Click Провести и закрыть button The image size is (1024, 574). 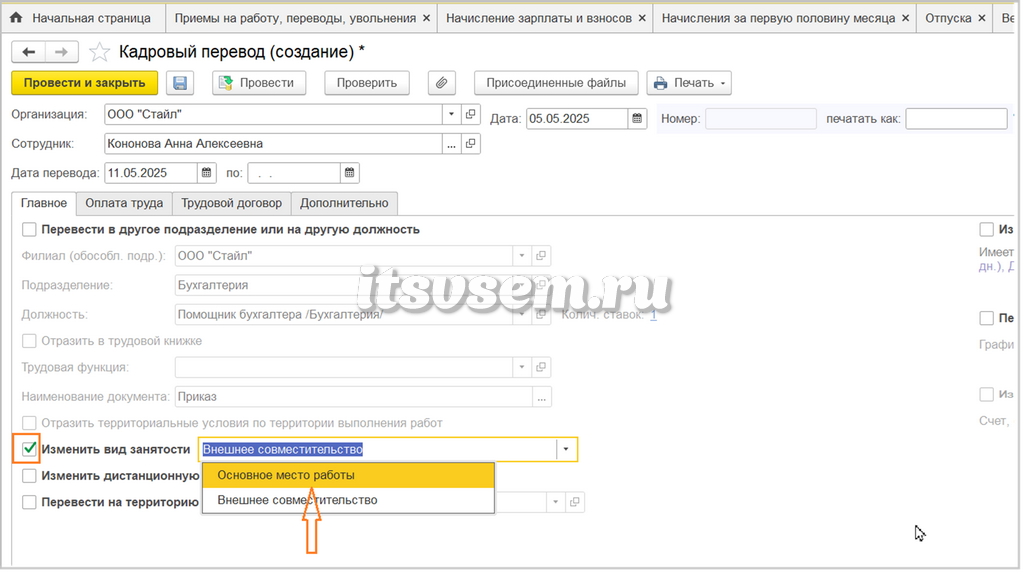pos(84,83)
